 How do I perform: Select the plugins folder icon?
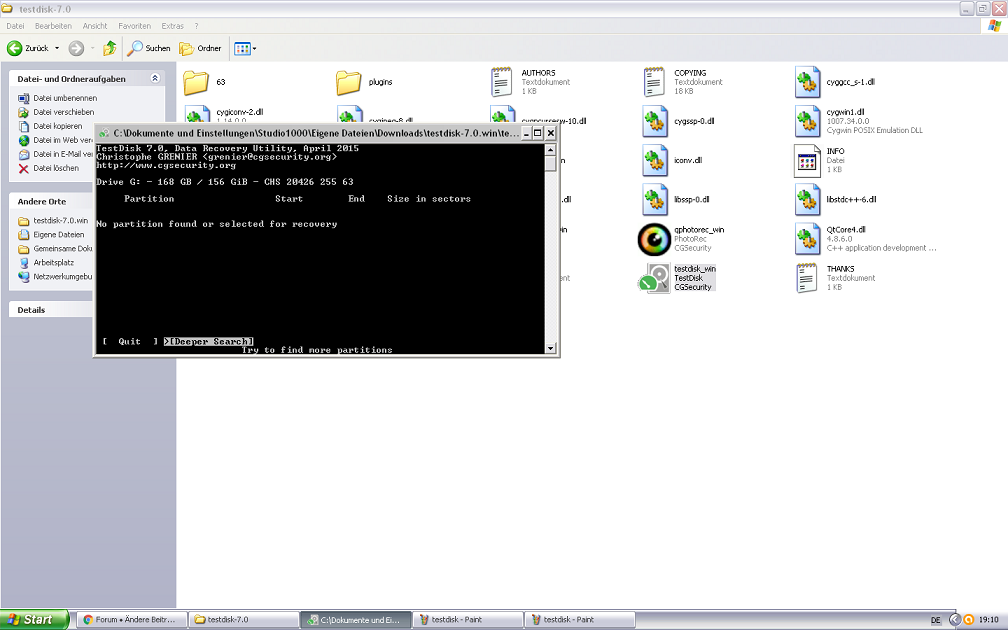coord(348,82)
